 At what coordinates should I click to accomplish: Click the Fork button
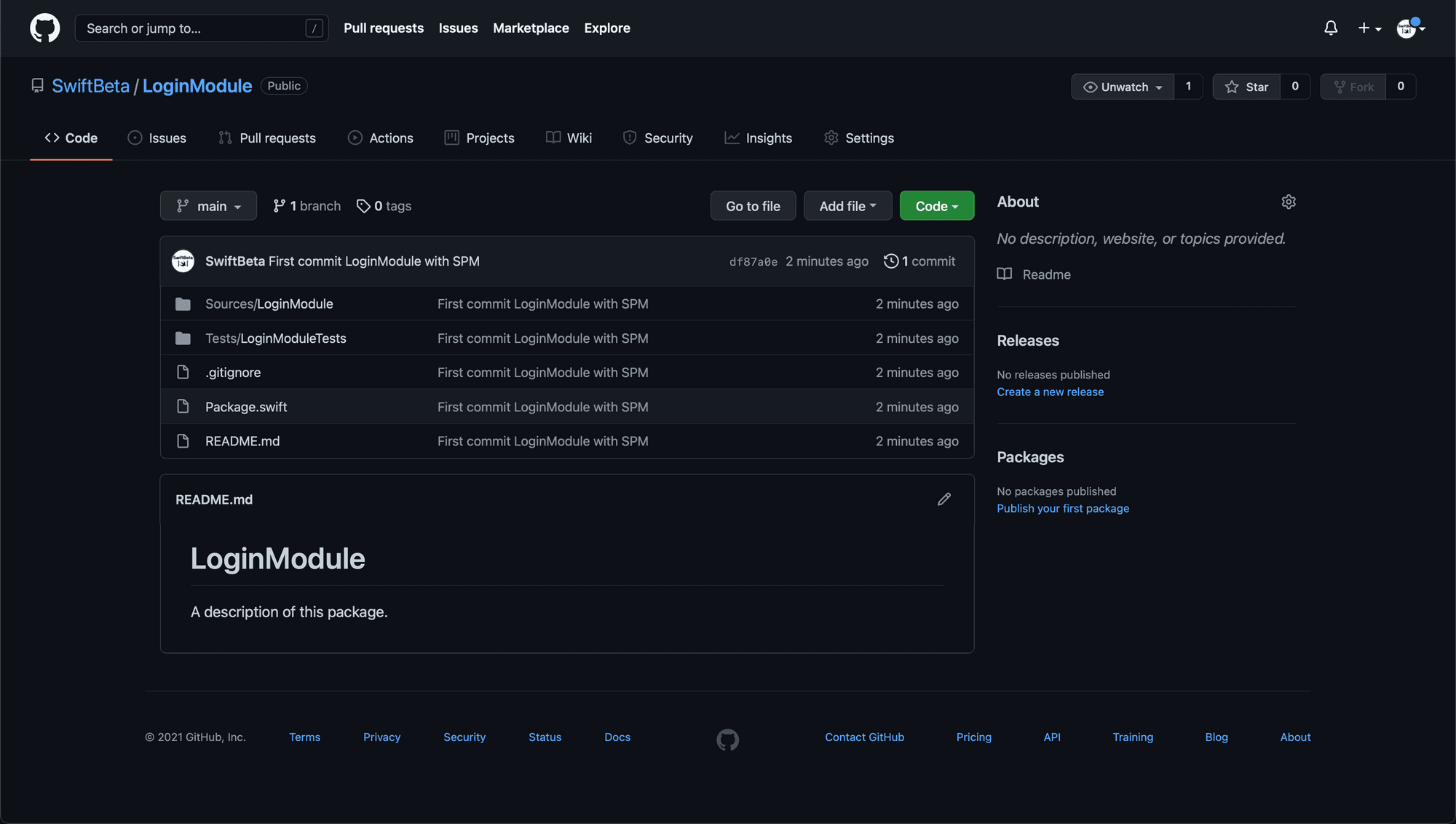(x=1353, y=87)
